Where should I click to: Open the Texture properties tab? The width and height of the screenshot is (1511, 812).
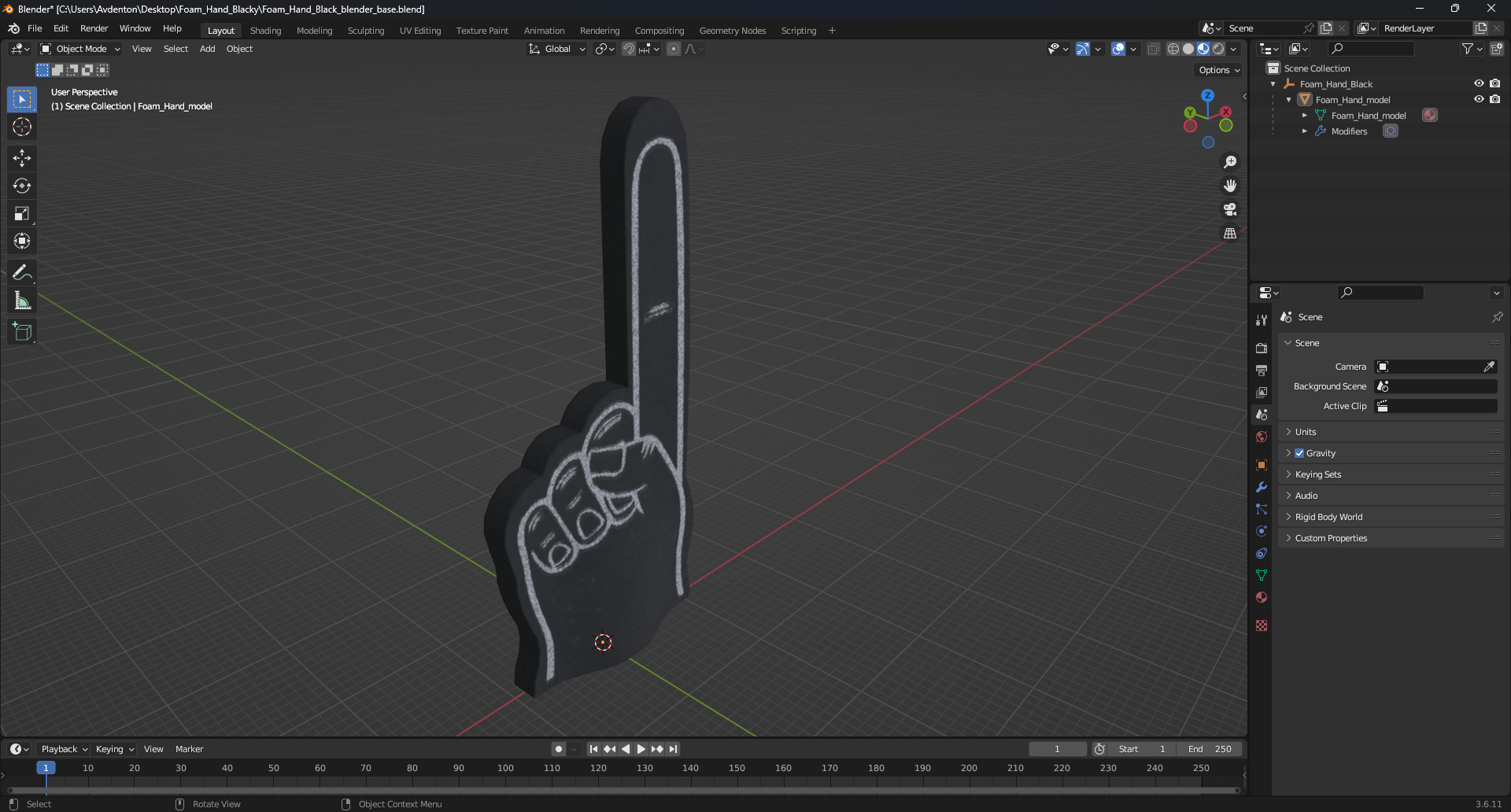tap(1262, 626)
